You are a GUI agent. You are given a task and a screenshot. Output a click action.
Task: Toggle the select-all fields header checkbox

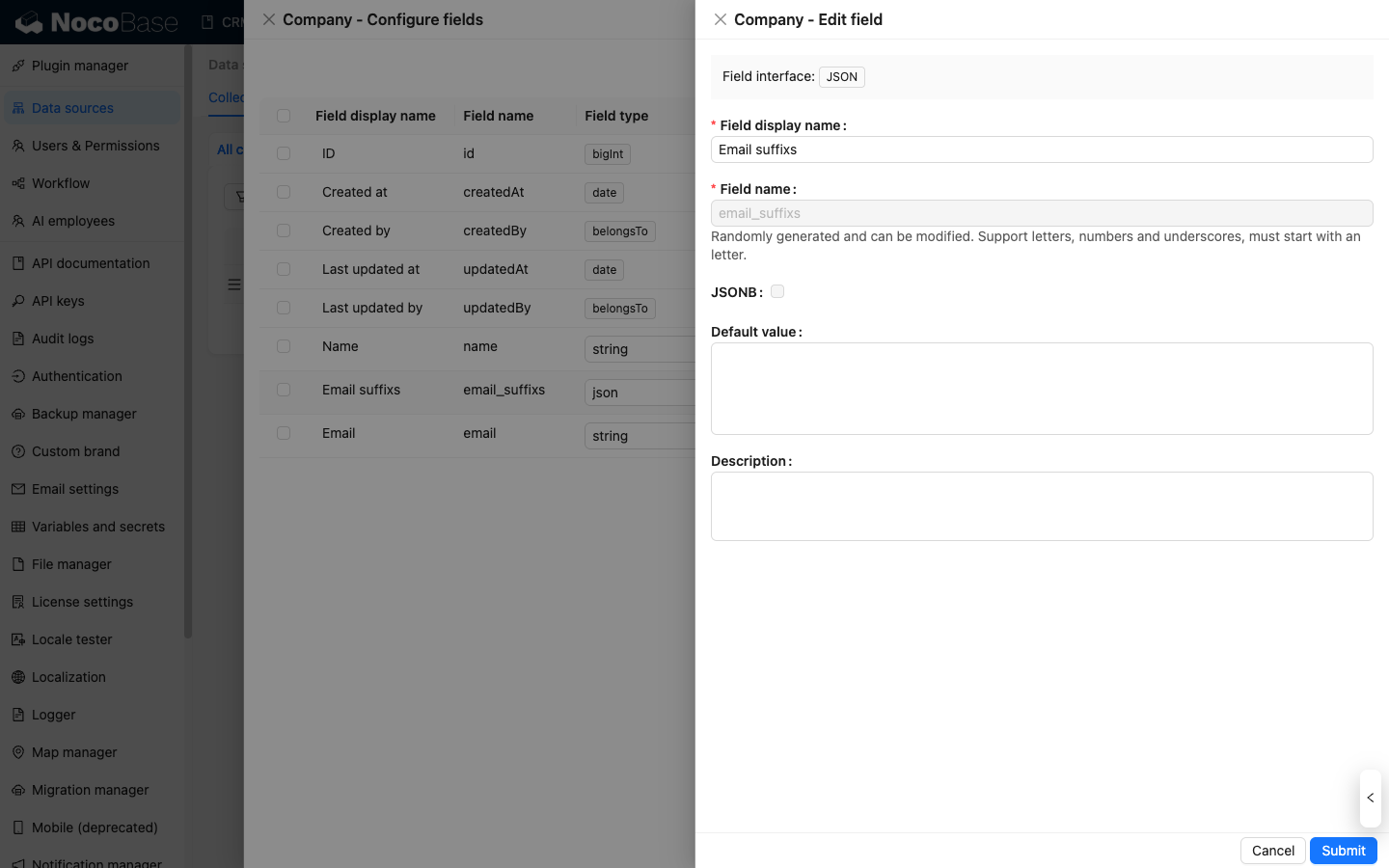coord(284,116)
